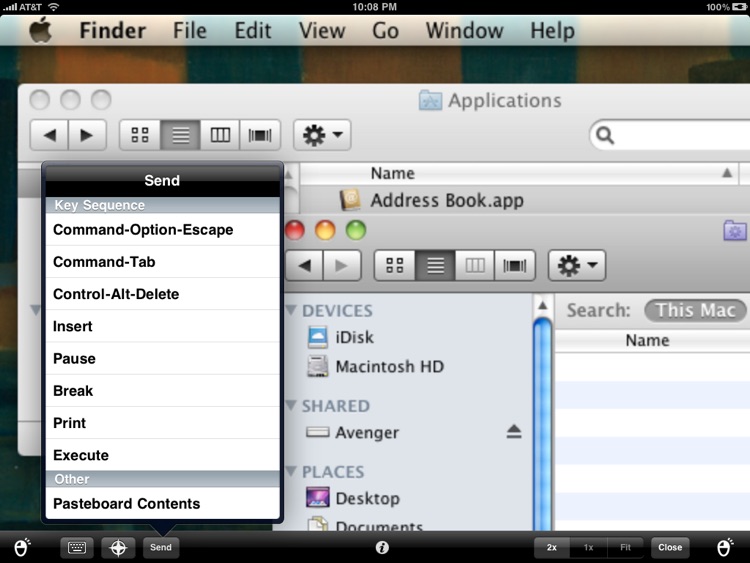This screenshot has height=563, width=750.
Task: Open the Apple menu
Action: 40,31
